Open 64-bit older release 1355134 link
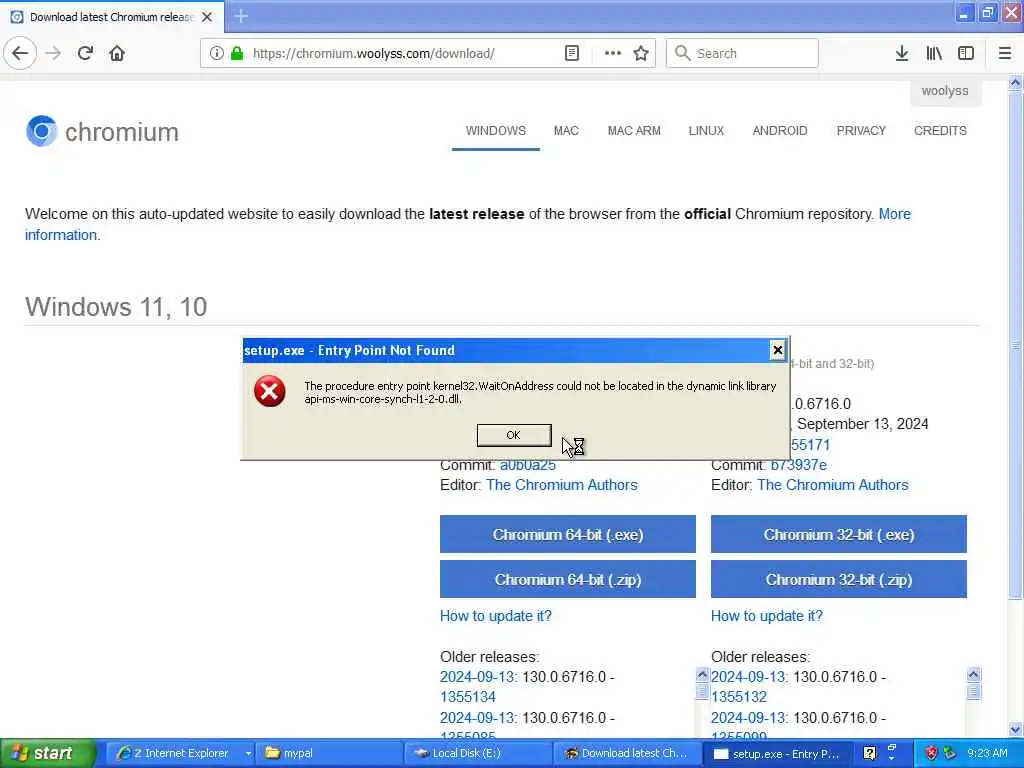 tap(468, 697)
